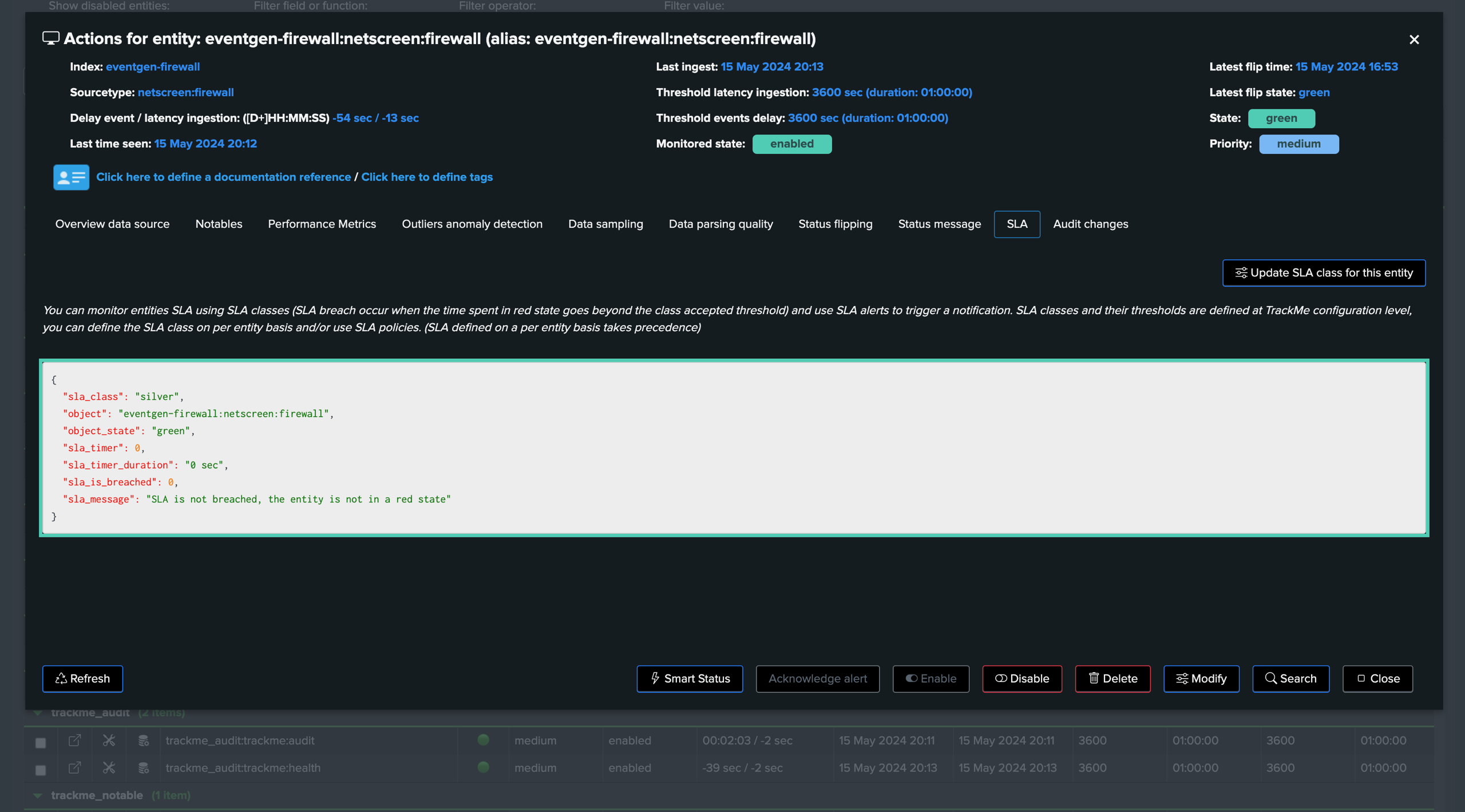Select checkbox for trackme_audit:trackme:audit row
Image resolution: width=1465 pixels, height=812 pixels.
40,743
